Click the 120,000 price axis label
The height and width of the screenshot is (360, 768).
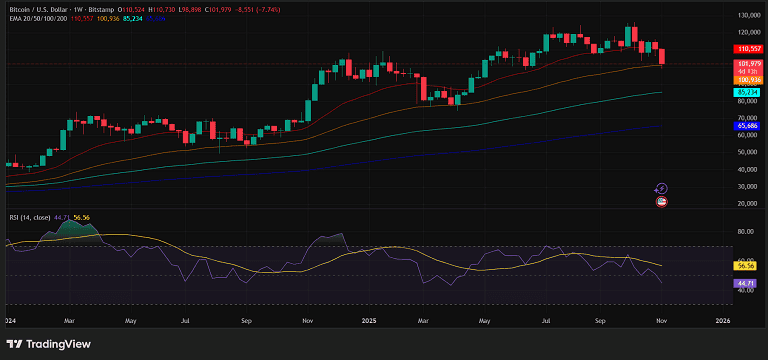point(748,32)
